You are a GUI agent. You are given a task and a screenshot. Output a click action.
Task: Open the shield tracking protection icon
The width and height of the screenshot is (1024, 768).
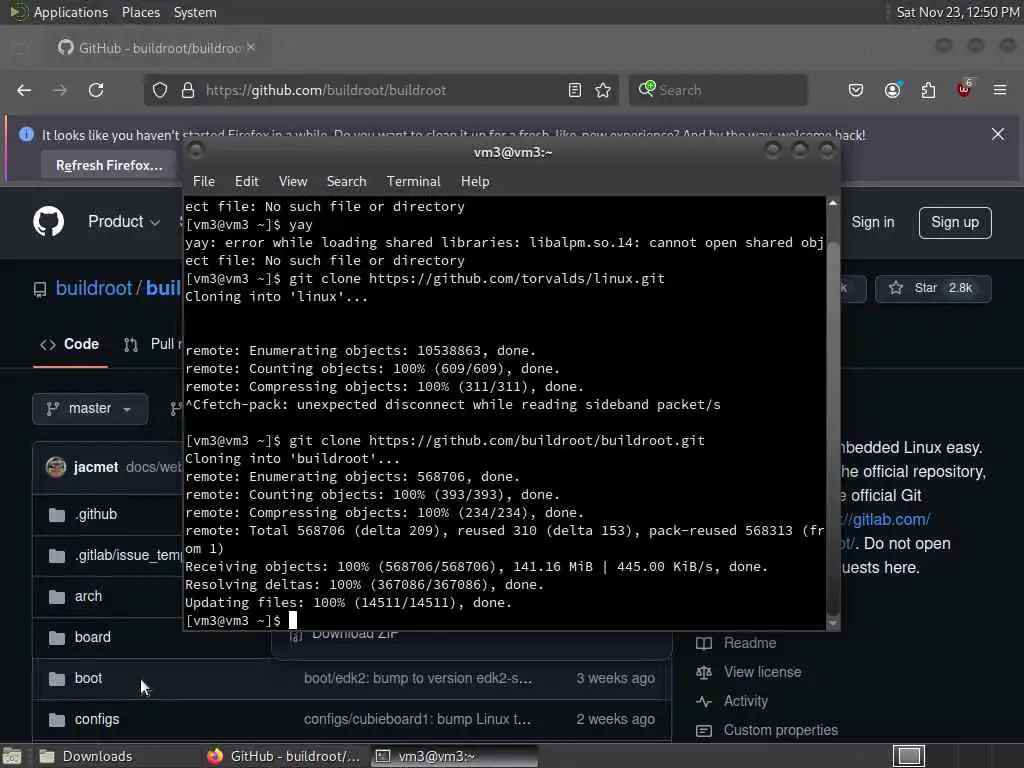[x=160, y=90]
